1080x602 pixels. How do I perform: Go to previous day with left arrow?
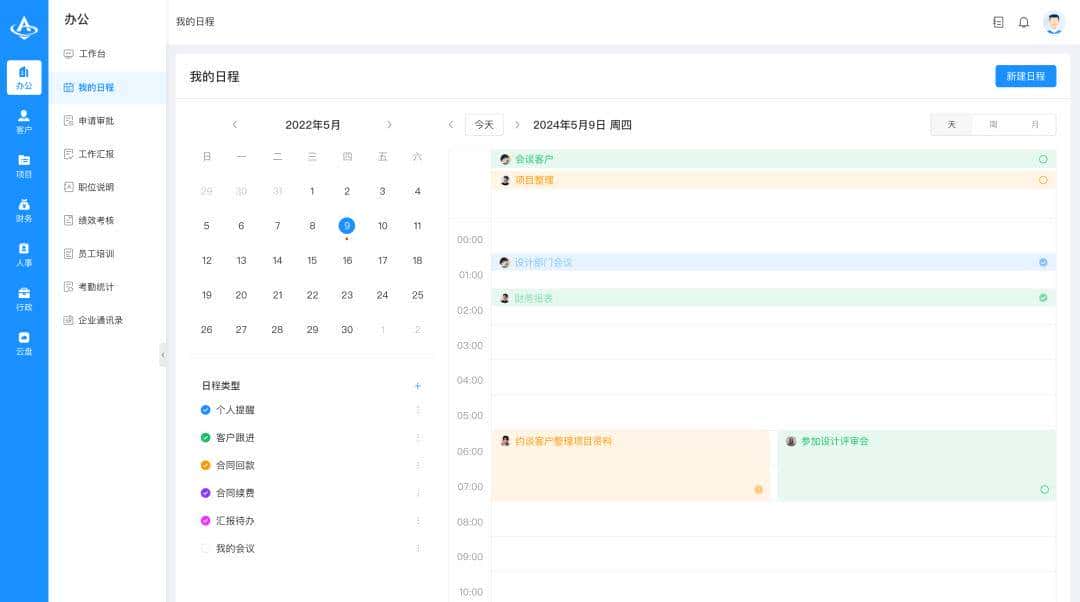[450, 125]
